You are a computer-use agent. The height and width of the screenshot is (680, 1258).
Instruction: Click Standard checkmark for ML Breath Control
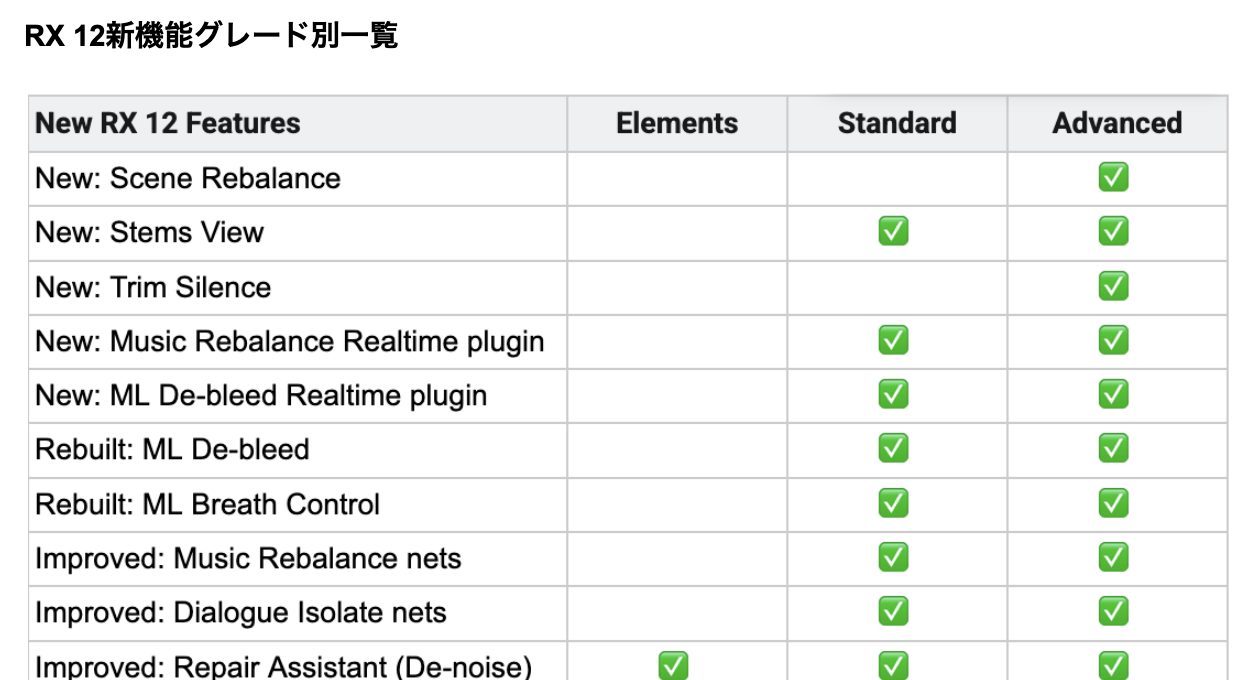[893, 503]
